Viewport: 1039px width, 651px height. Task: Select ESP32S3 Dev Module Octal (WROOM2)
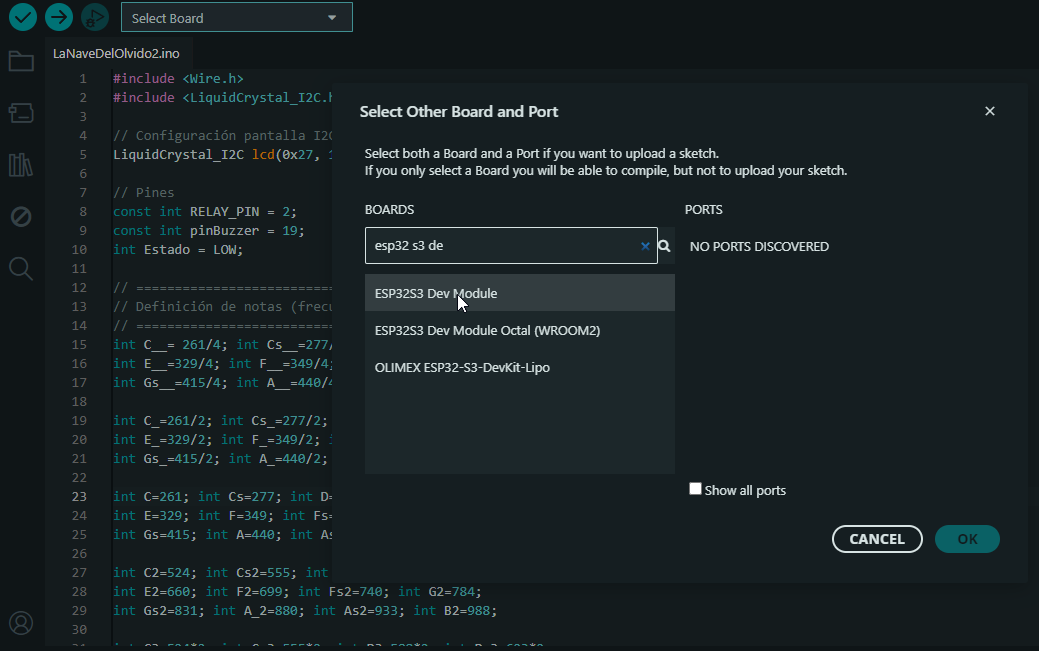point(520,330)
